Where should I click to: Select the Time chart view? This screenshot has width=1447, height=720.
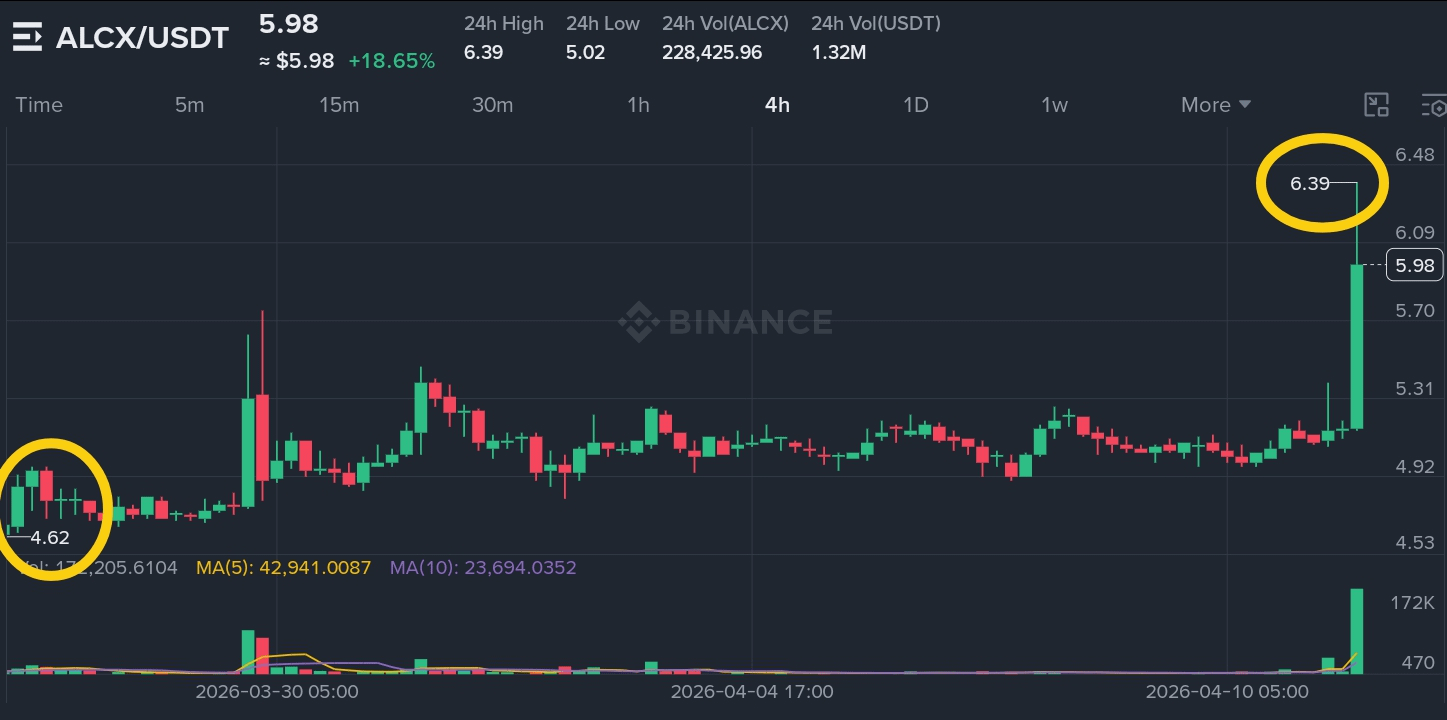click(39, 105)
